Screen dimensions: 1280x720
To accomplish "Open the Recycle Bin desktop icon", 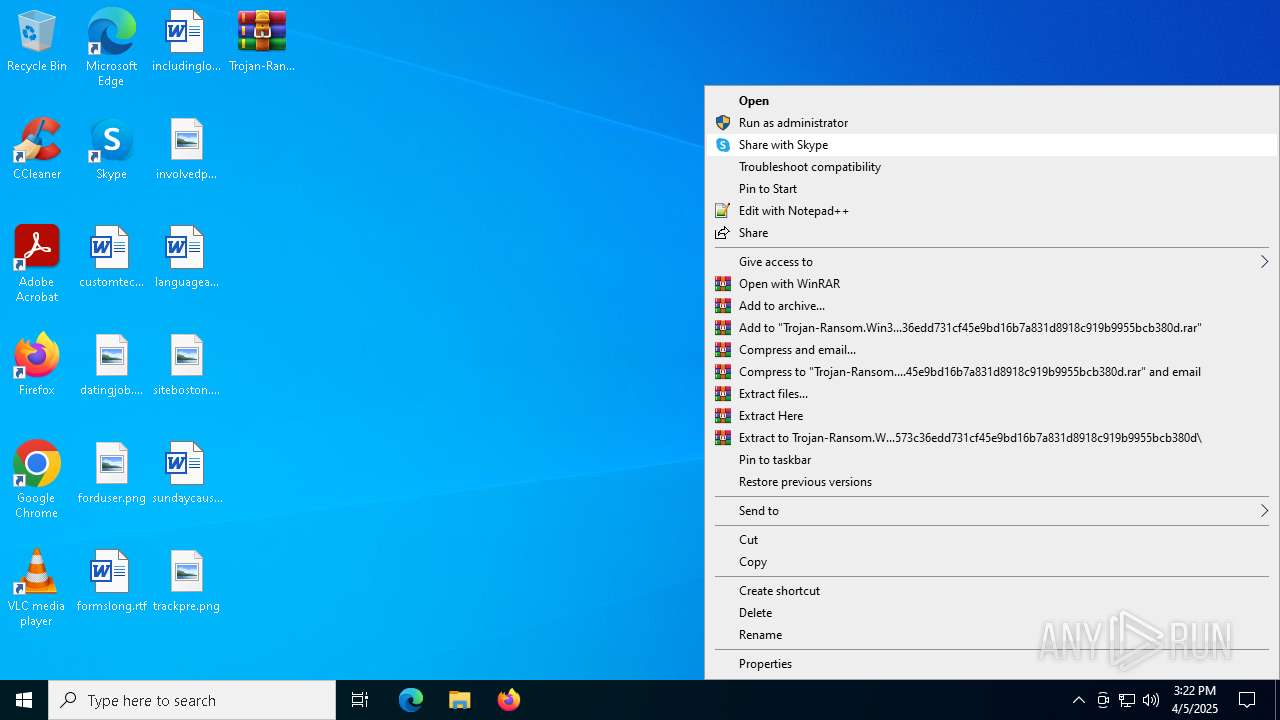I will click(x=37, y=41).
